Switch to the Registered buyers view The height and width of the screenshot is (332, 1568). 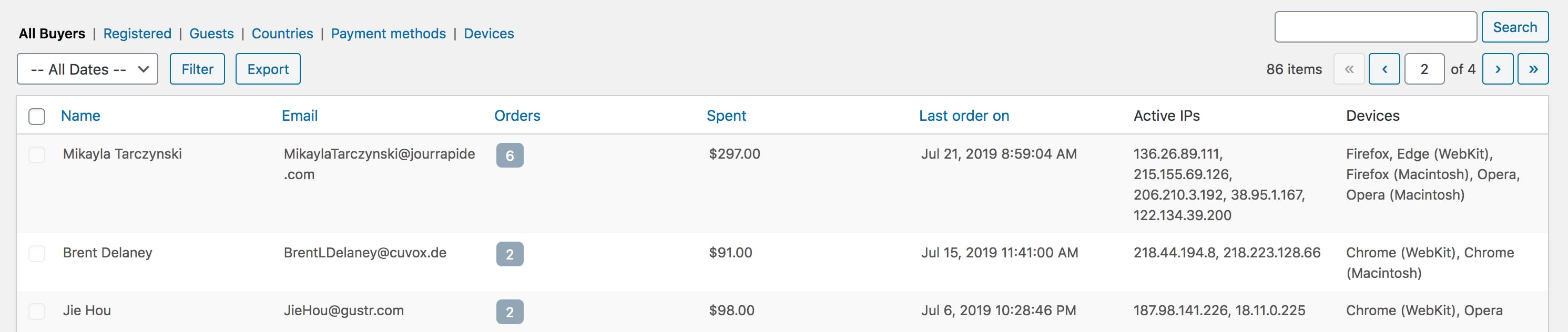pyautogui.click(x=138, y=34)
